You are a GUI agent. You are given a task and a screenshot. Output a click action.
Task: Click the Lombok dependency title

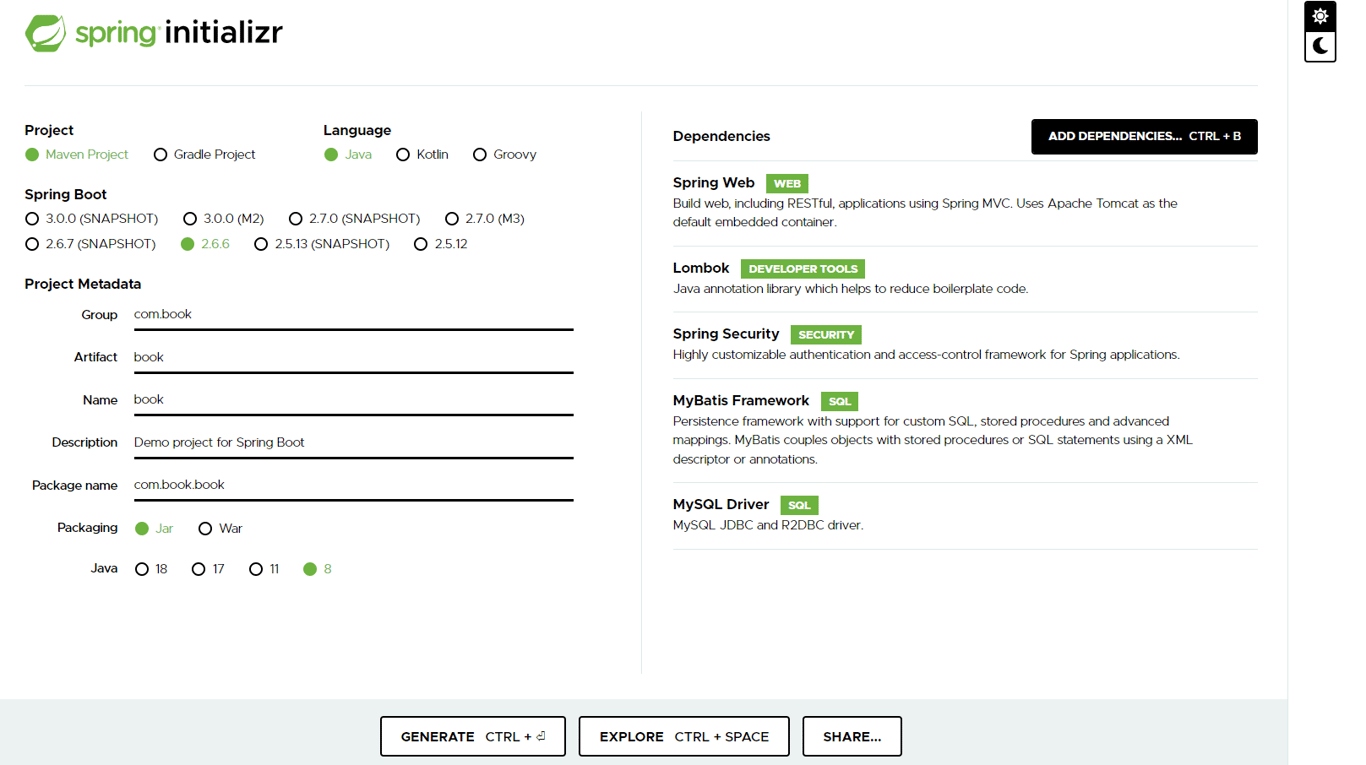(x=701, y=268)
